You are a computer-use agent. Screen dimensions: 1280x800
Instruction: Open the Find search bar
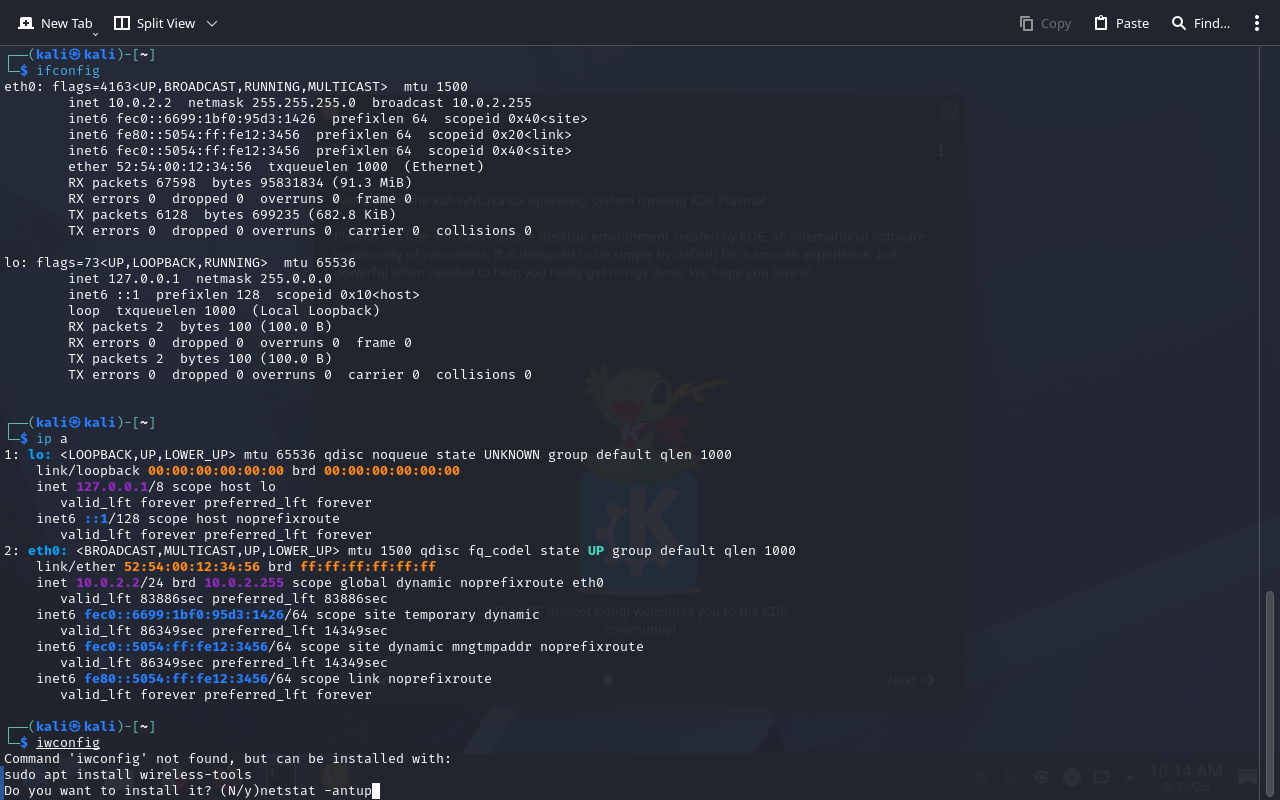point(1200,23)
